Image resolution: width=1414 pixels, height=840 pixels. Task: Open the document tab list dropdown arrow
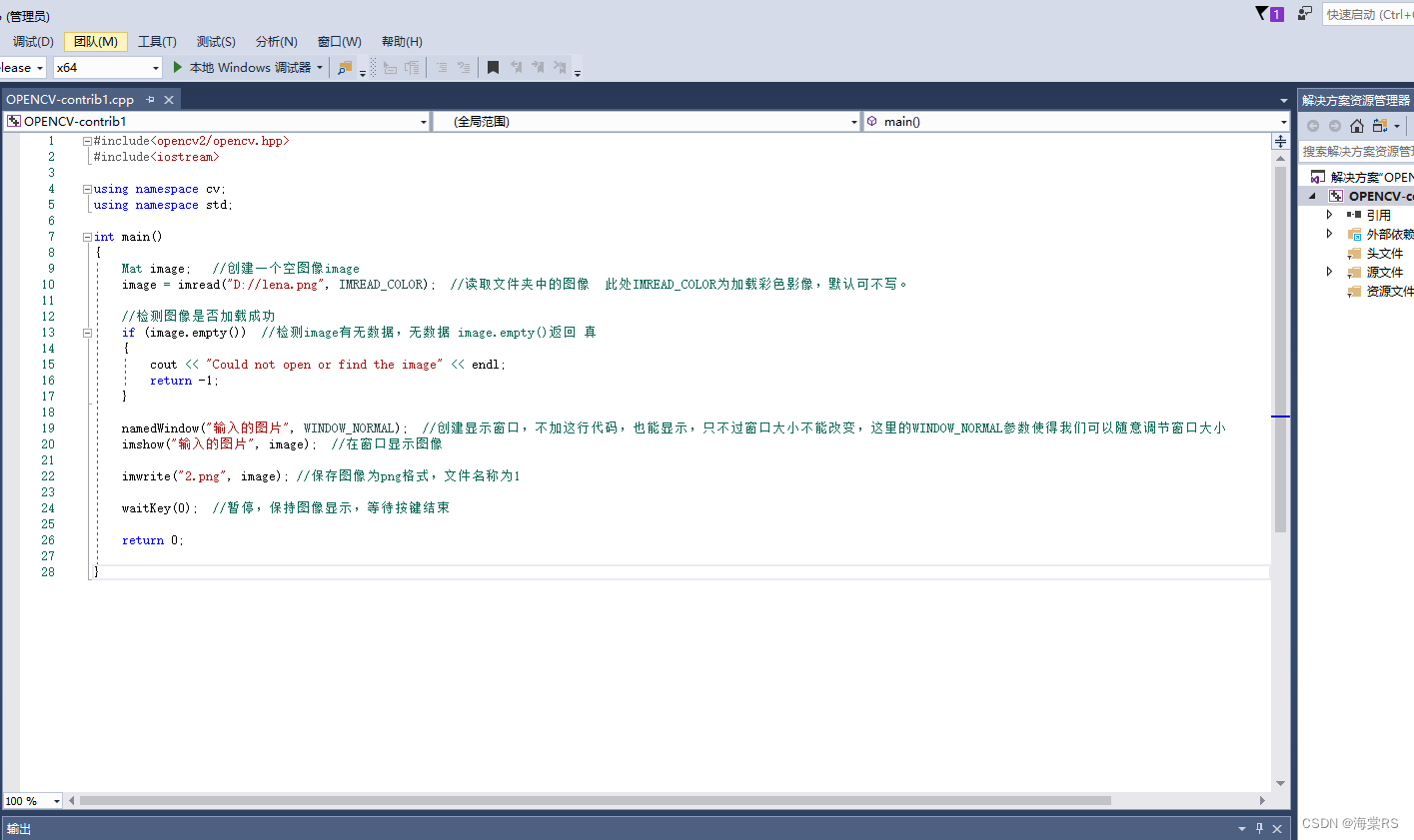1284,101
